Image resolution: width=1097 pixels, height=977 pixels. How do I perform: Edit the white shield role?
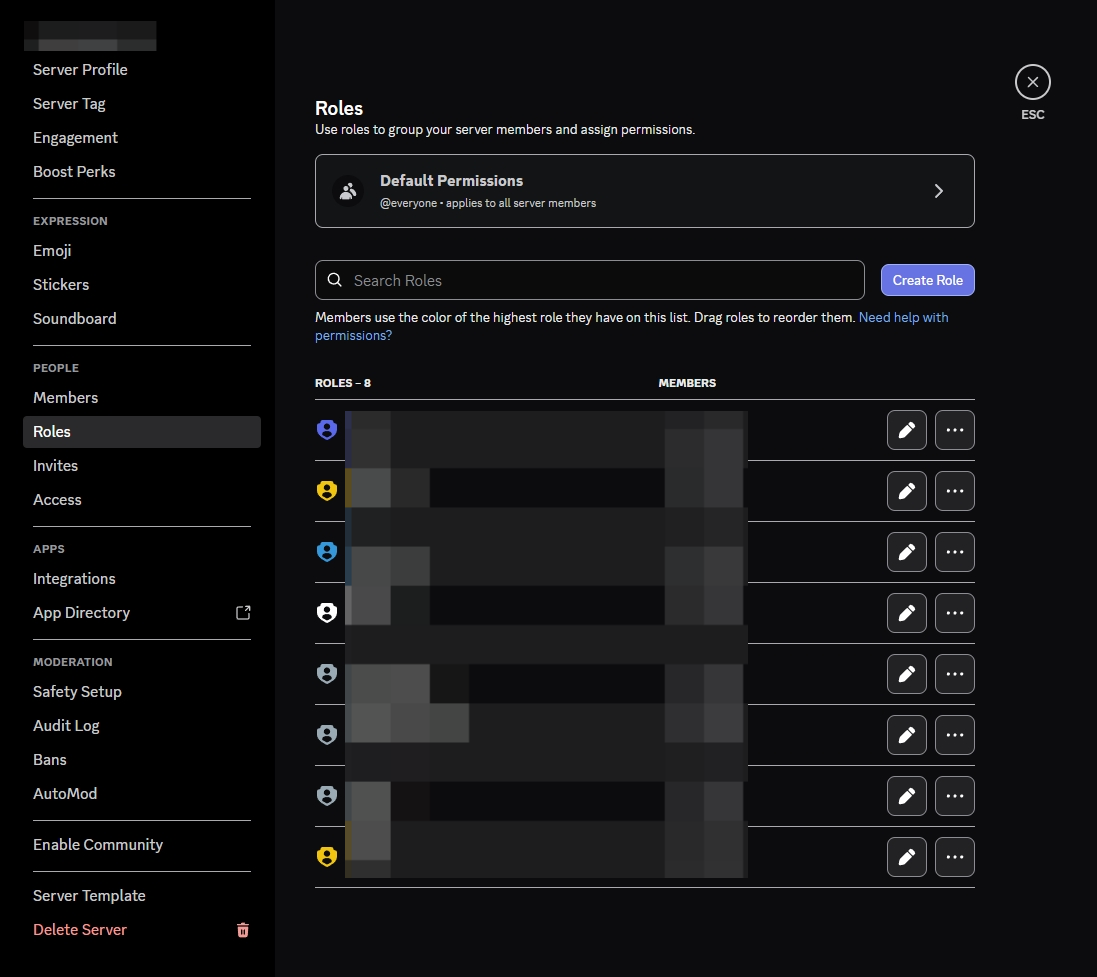[907, 613]
